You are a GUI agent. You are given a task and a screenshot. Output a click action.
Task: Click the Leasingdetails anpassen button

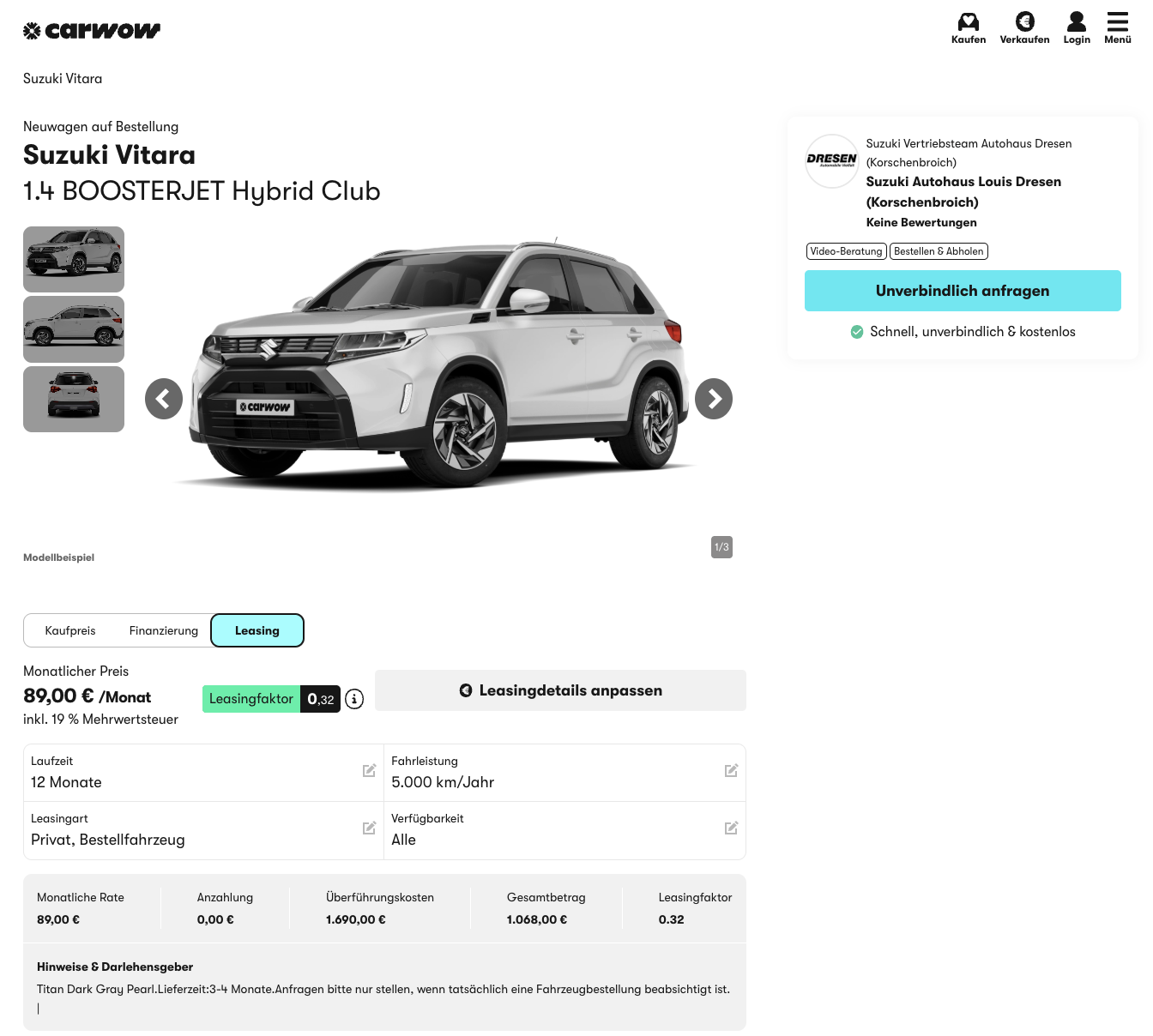560,690
